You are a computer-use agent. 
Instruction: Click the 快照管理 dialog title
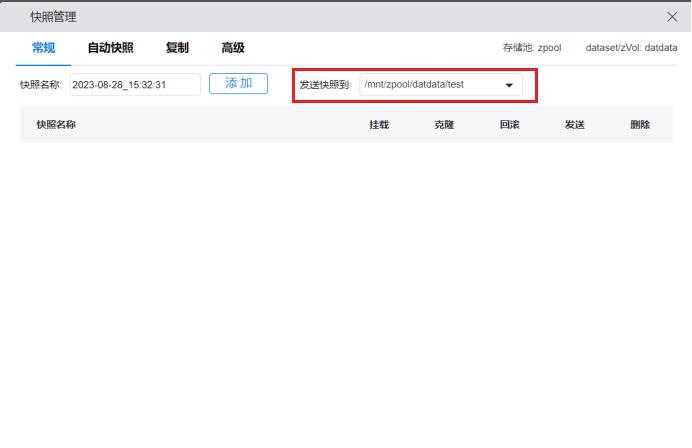tap(53, 17)
